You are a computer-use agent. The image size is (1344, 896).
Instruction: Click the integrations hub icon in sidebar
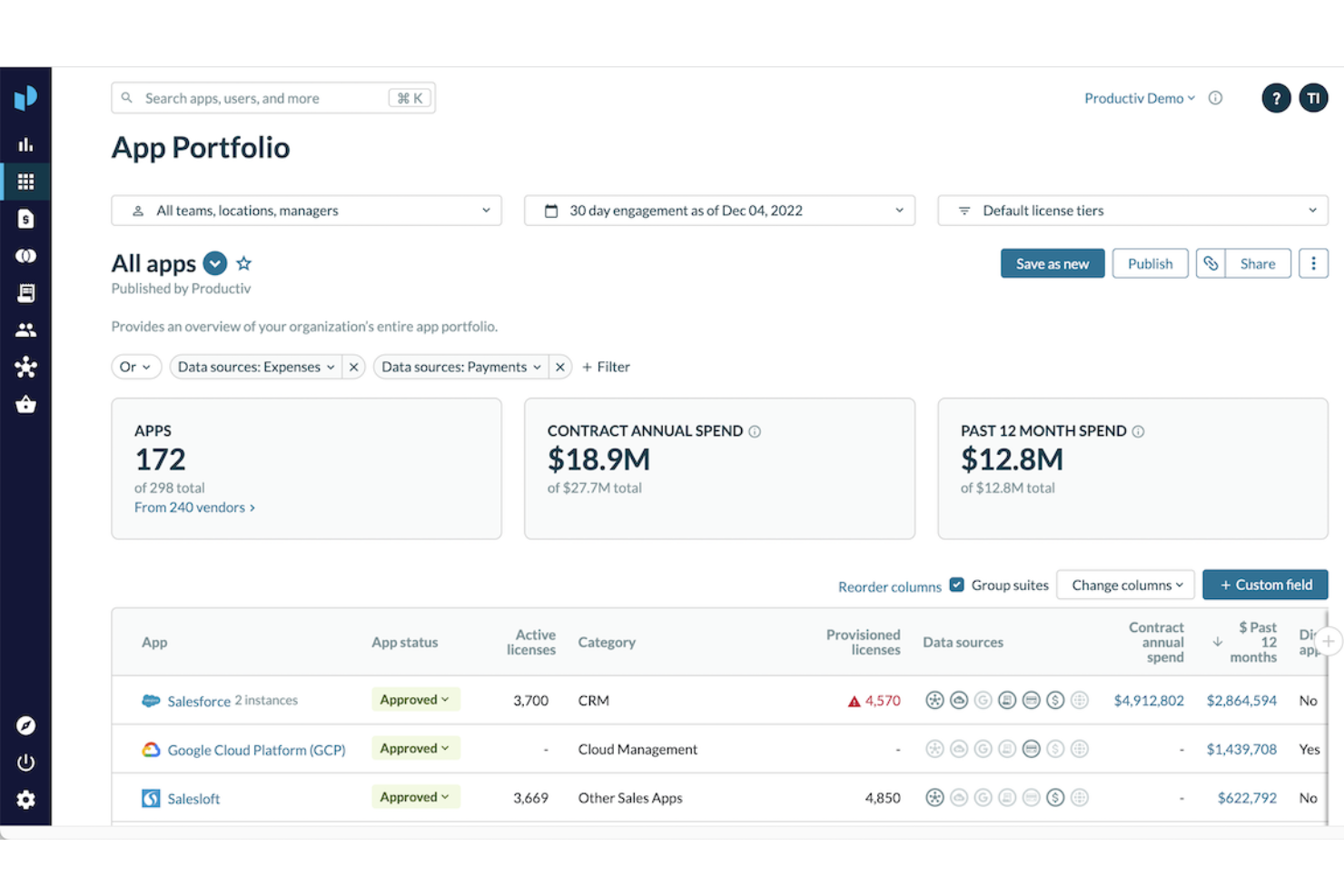[25, 367]
